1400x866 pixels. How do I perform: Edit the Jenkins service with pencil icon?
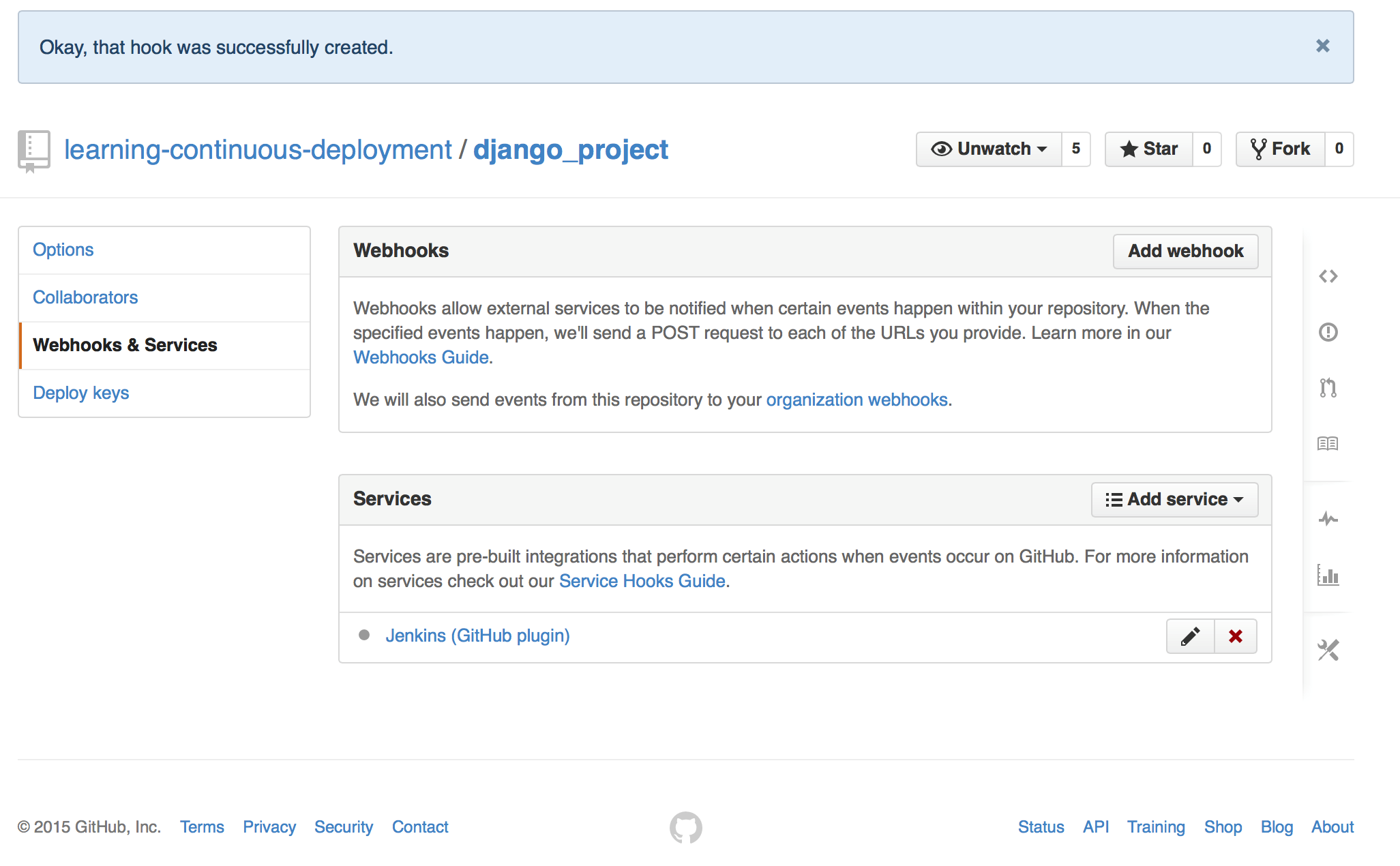click(x=1190, y=636)
